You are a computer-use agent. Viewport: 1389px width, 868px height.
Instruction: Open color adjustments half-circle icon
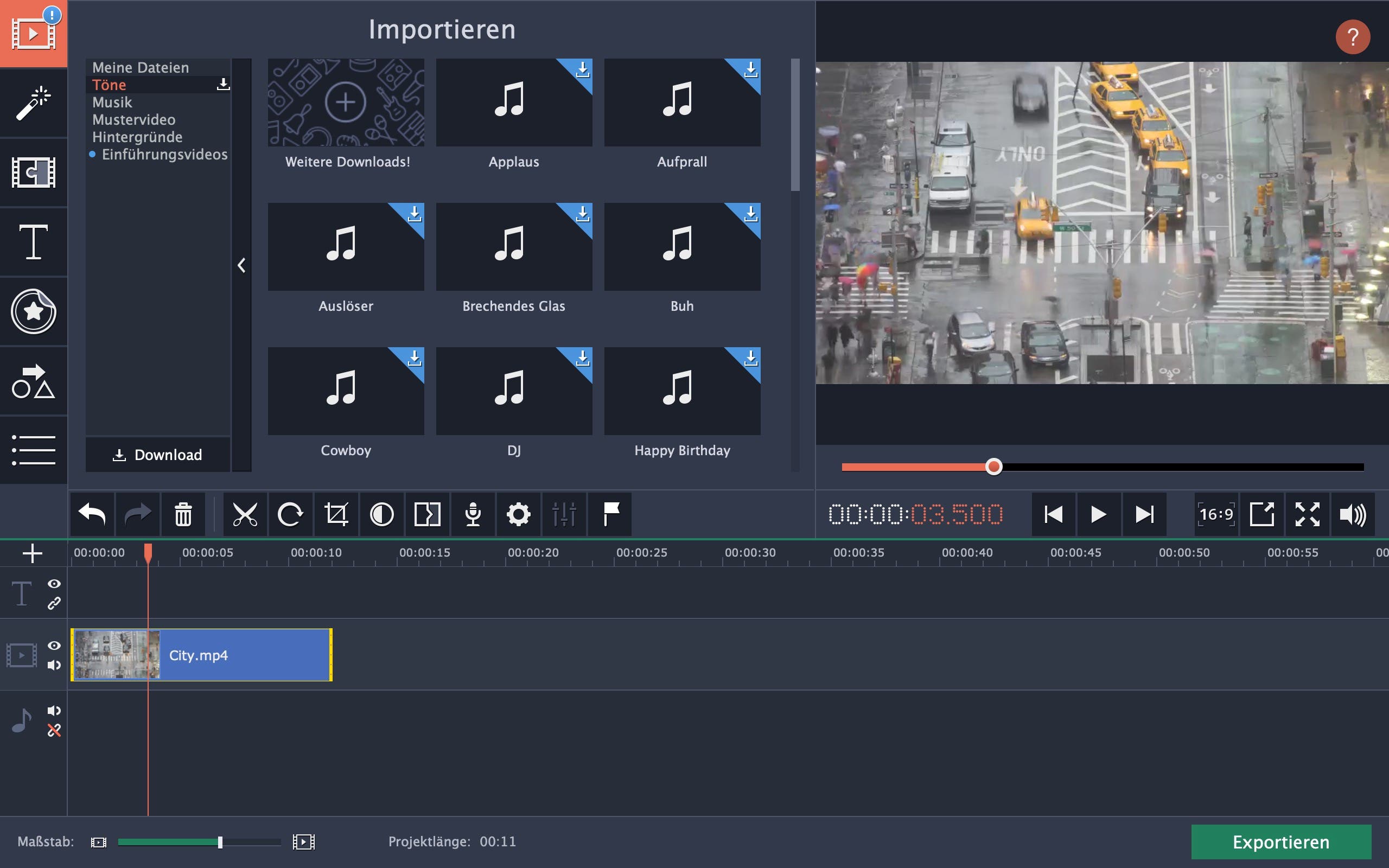381,514
